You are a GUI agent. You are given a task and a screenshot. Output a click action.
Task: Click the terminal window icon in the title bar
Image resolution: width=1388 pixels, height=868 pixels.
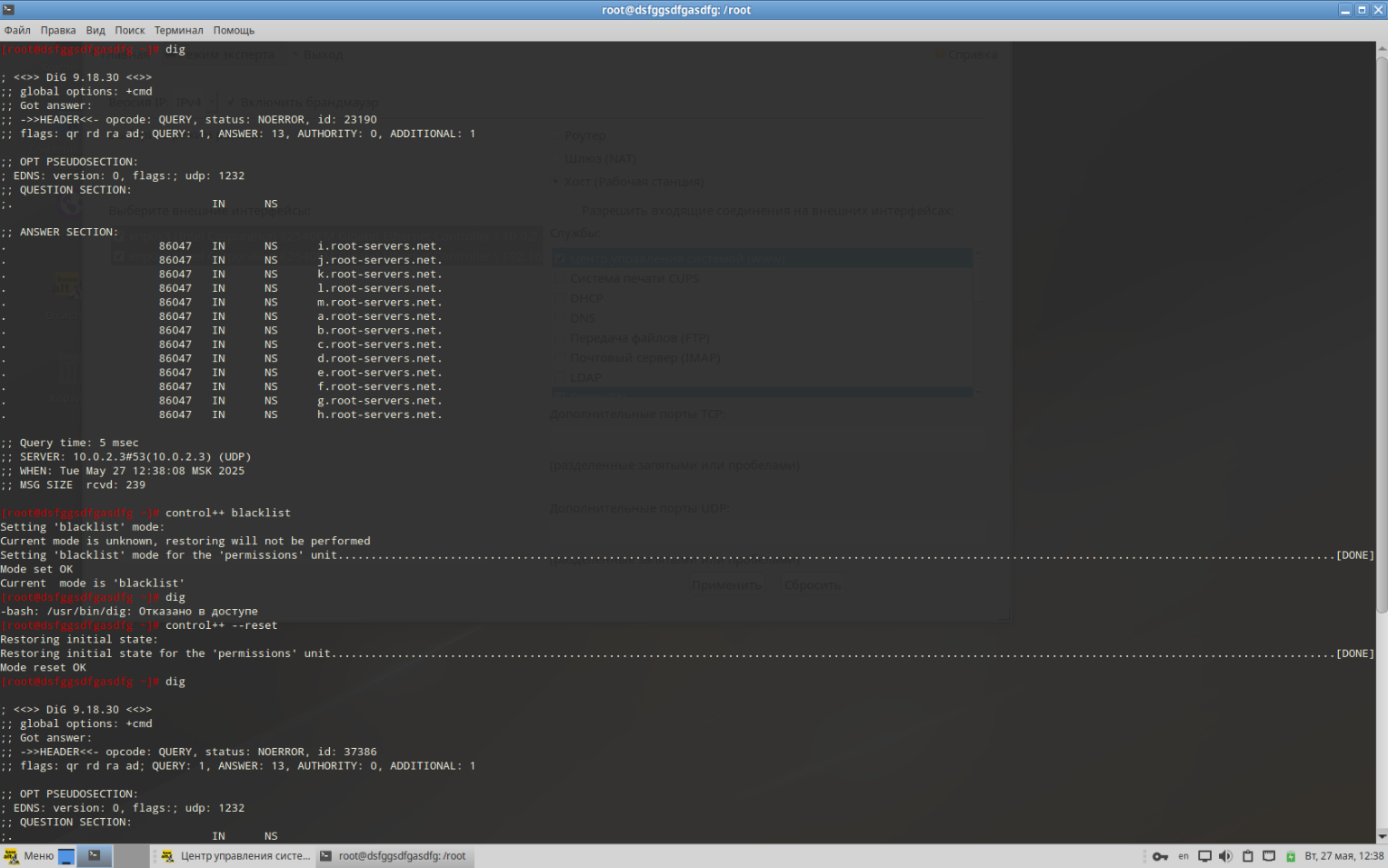click(x=8, y=10)
